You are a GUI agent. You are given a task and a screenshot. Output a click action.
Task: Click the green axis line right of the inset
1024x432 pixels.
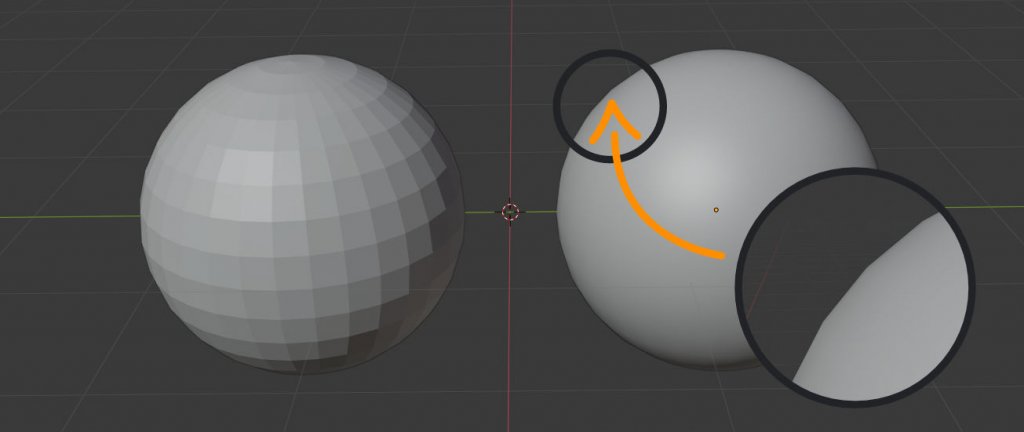[x=1000, y=207]
